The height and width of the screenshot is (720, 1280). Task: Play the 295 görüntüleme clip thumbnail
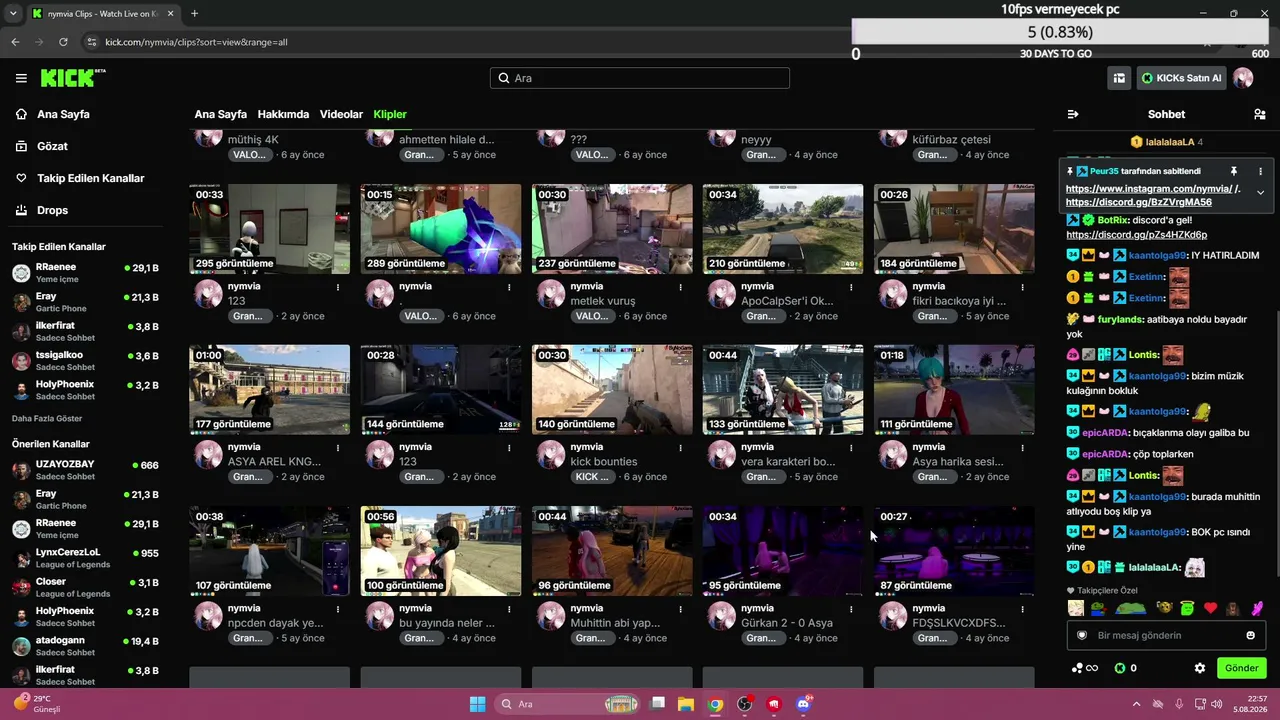click(270, 229)
